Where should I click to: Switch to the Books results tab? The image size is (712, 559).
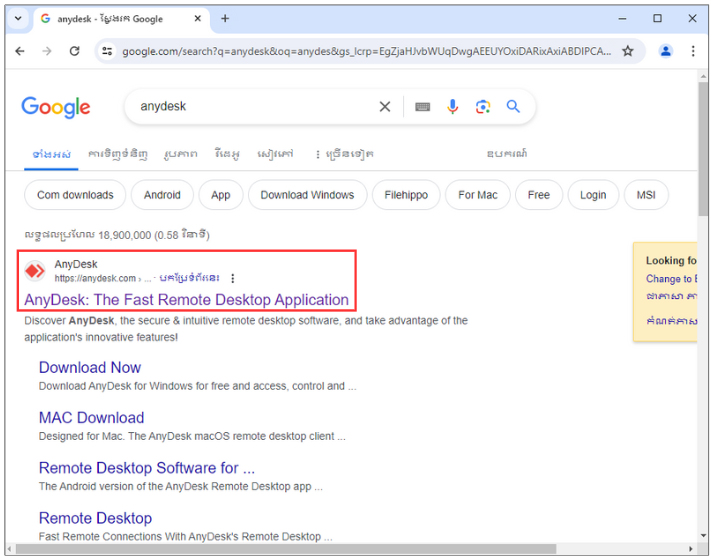275,154
